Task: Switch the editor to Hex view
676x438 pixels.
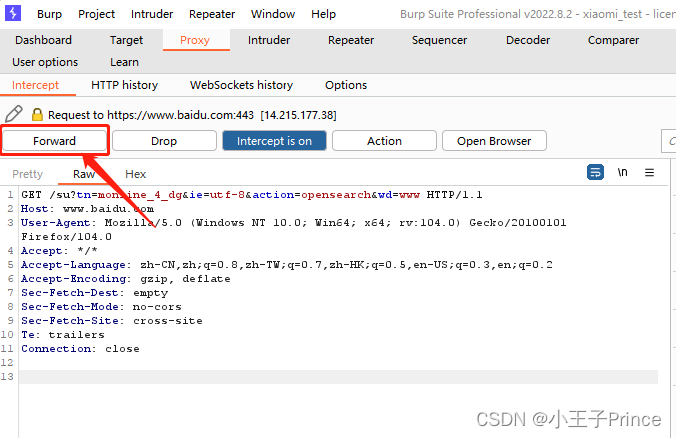Action: coord(135,174)
